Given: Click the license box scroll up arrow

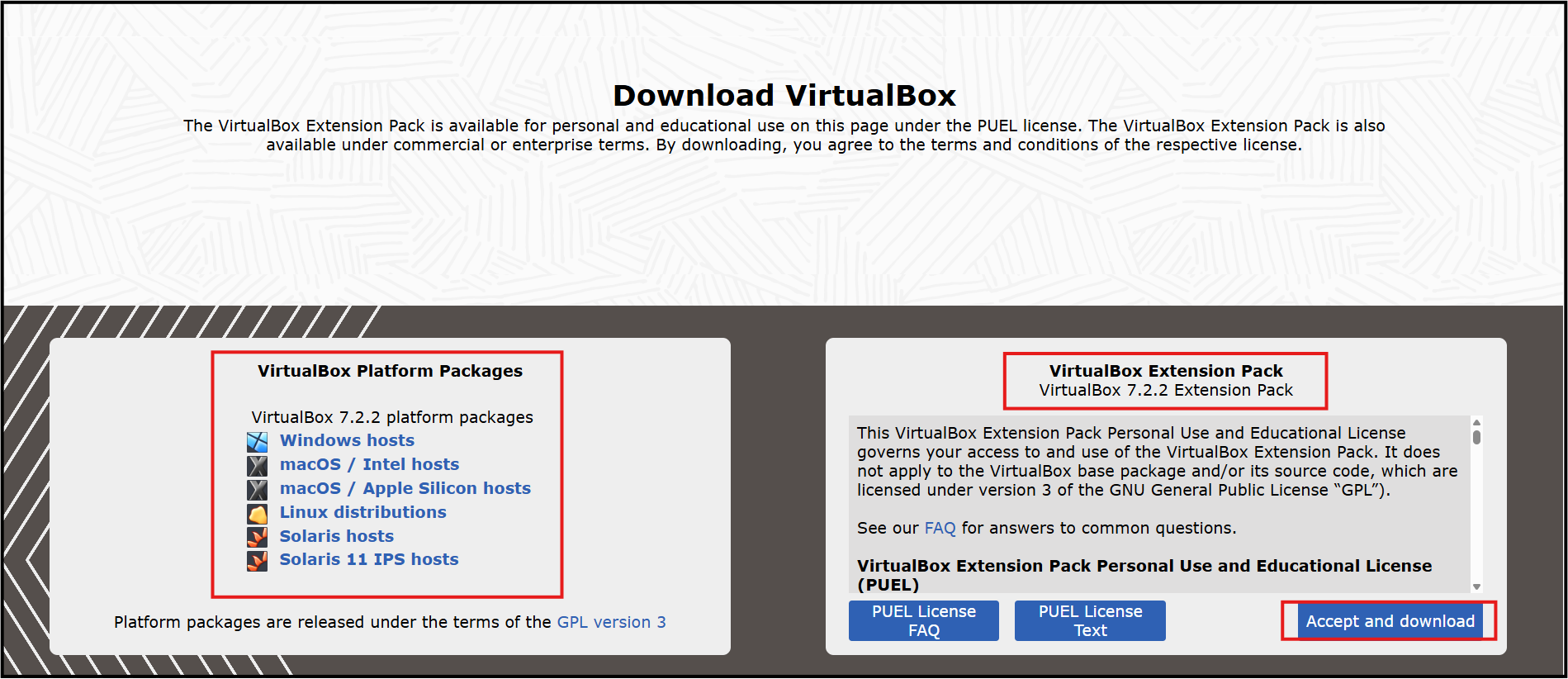Looking at the screenshot, I should pos(1476,422).
